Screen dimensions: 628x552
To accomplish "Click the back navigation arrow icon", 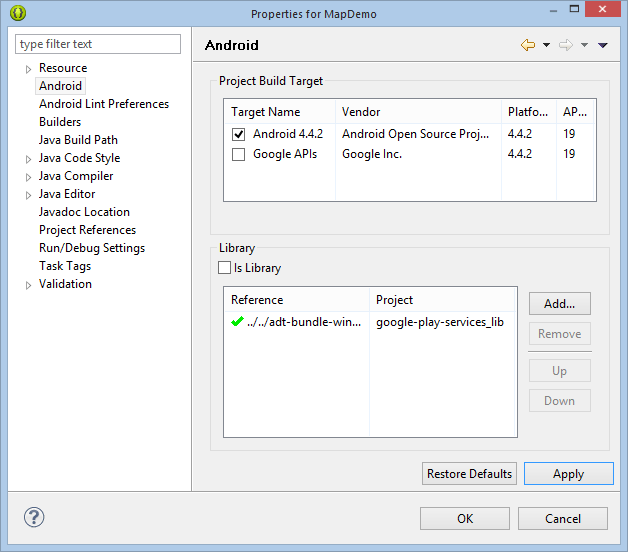I will click(x=527, y=45).
